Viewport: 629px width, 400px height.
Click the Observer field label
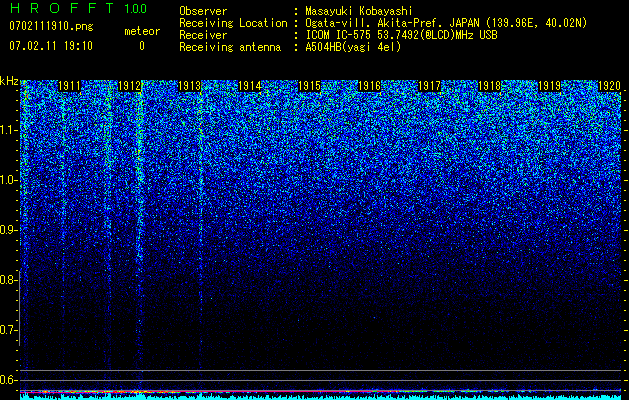203,11
